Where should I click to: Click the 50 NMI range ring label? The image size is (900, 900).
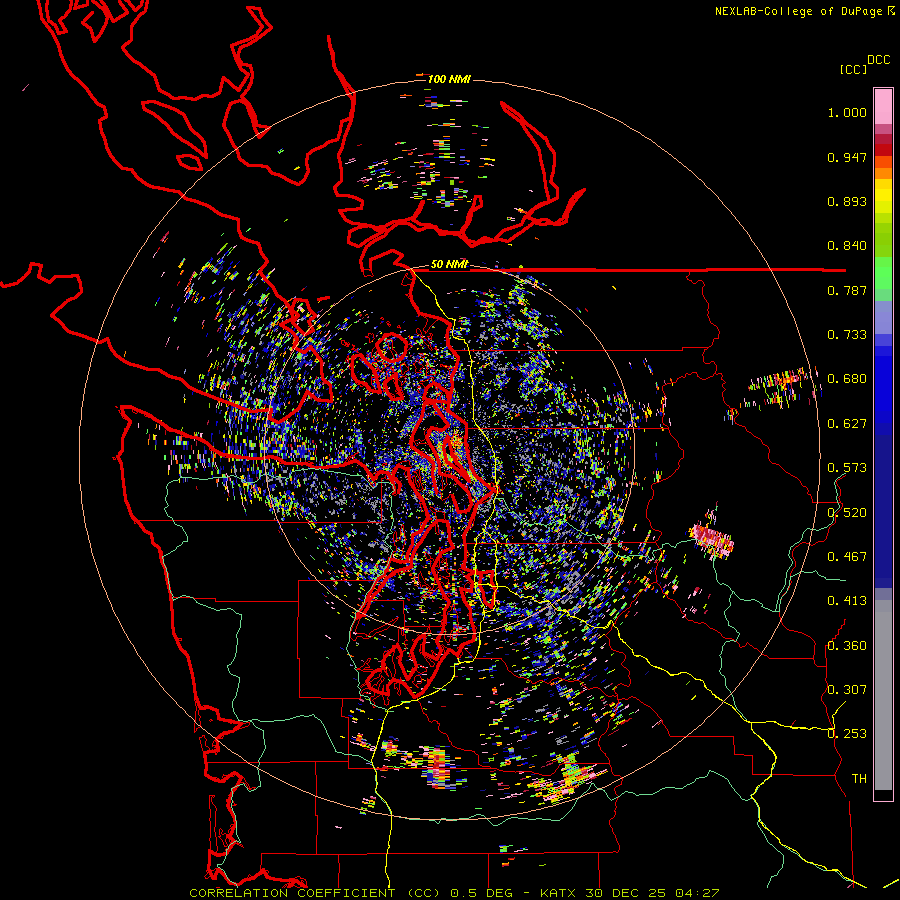click(x=449, y=264)
